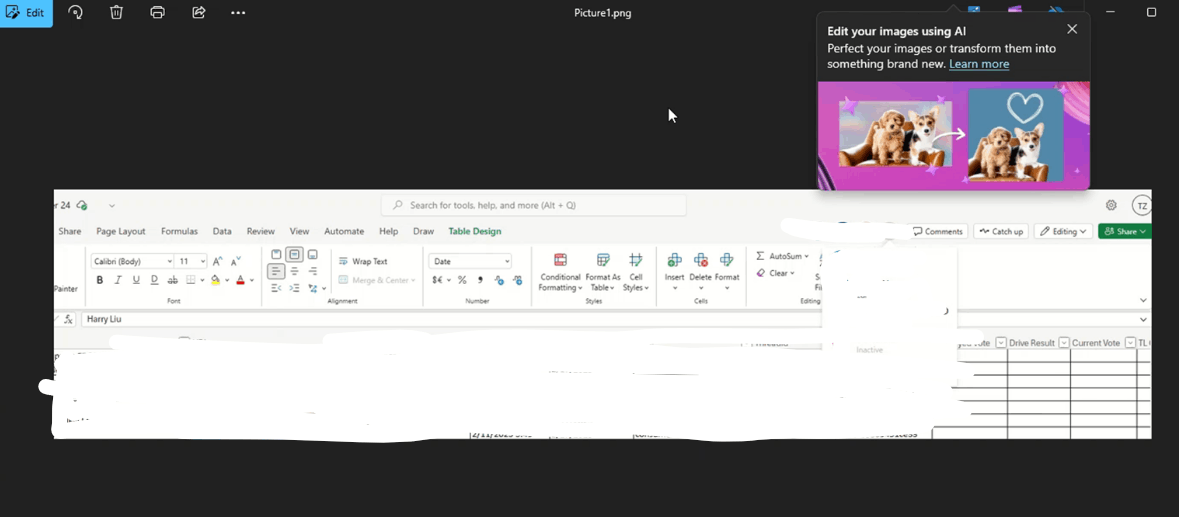1179x517 pixels.
Task: Click the Wrap Text button
Action: [x=363, y=262]
